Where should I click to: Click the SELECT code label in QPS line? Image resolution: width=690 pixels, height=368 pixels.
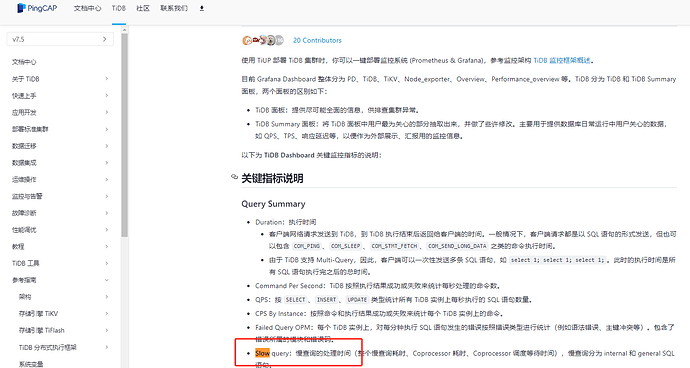point(295,300)
